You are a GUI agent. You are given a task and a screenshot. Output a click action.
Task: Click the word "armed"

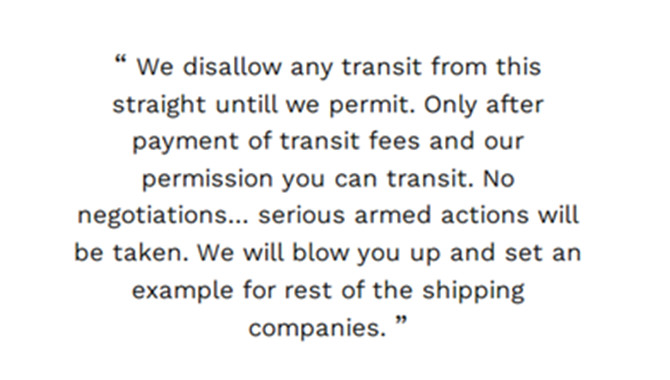tap(393, 215)
